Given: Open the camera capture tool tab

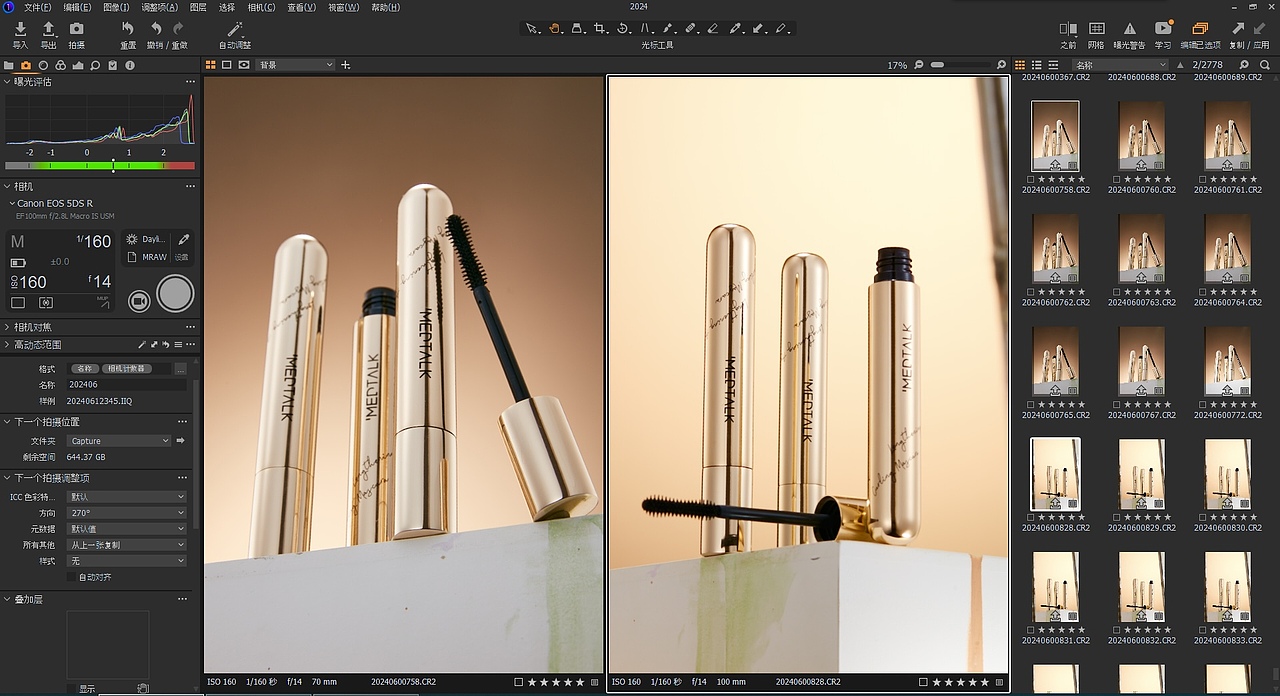Looking at the screenshot, I should point(26,65).
